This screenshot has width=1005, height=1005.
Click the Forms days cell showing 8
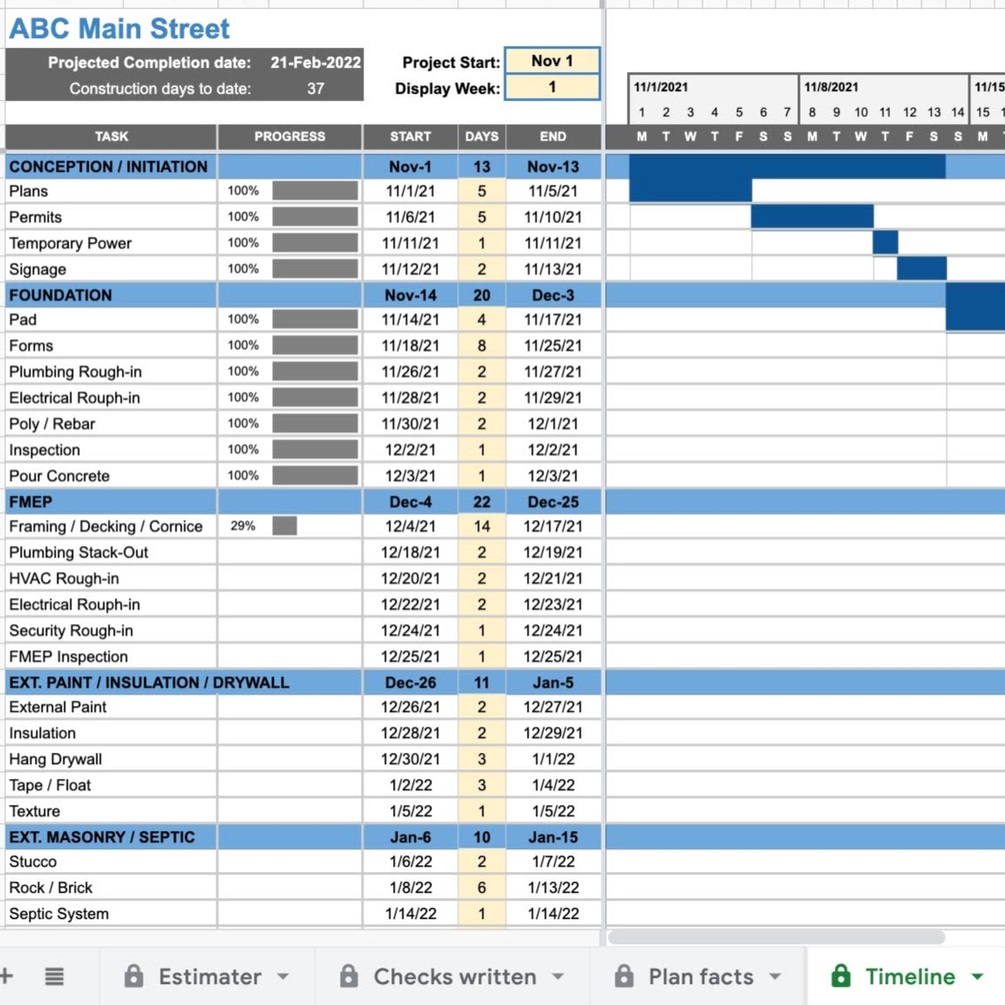pyautogui.click(x=481, y=346)
